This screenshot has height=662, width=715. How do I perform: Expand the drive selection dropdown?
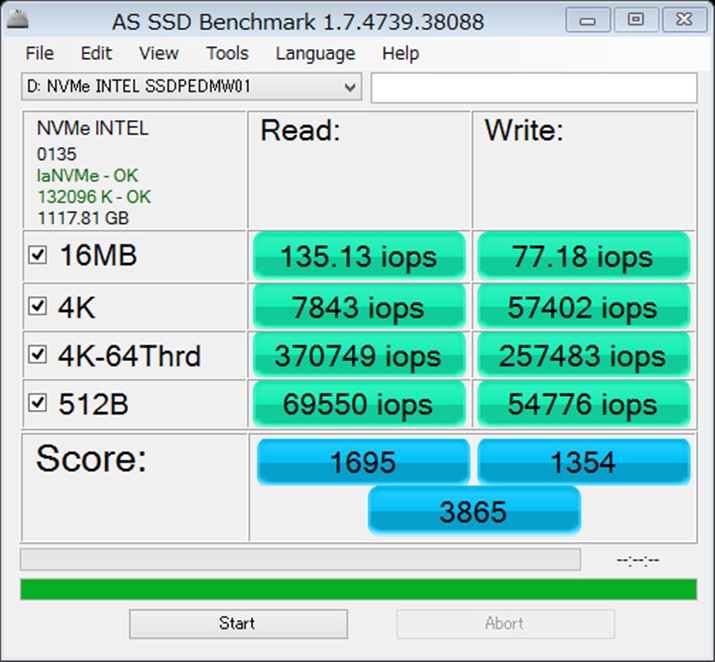pyautogui.click(x=349, y=88)
